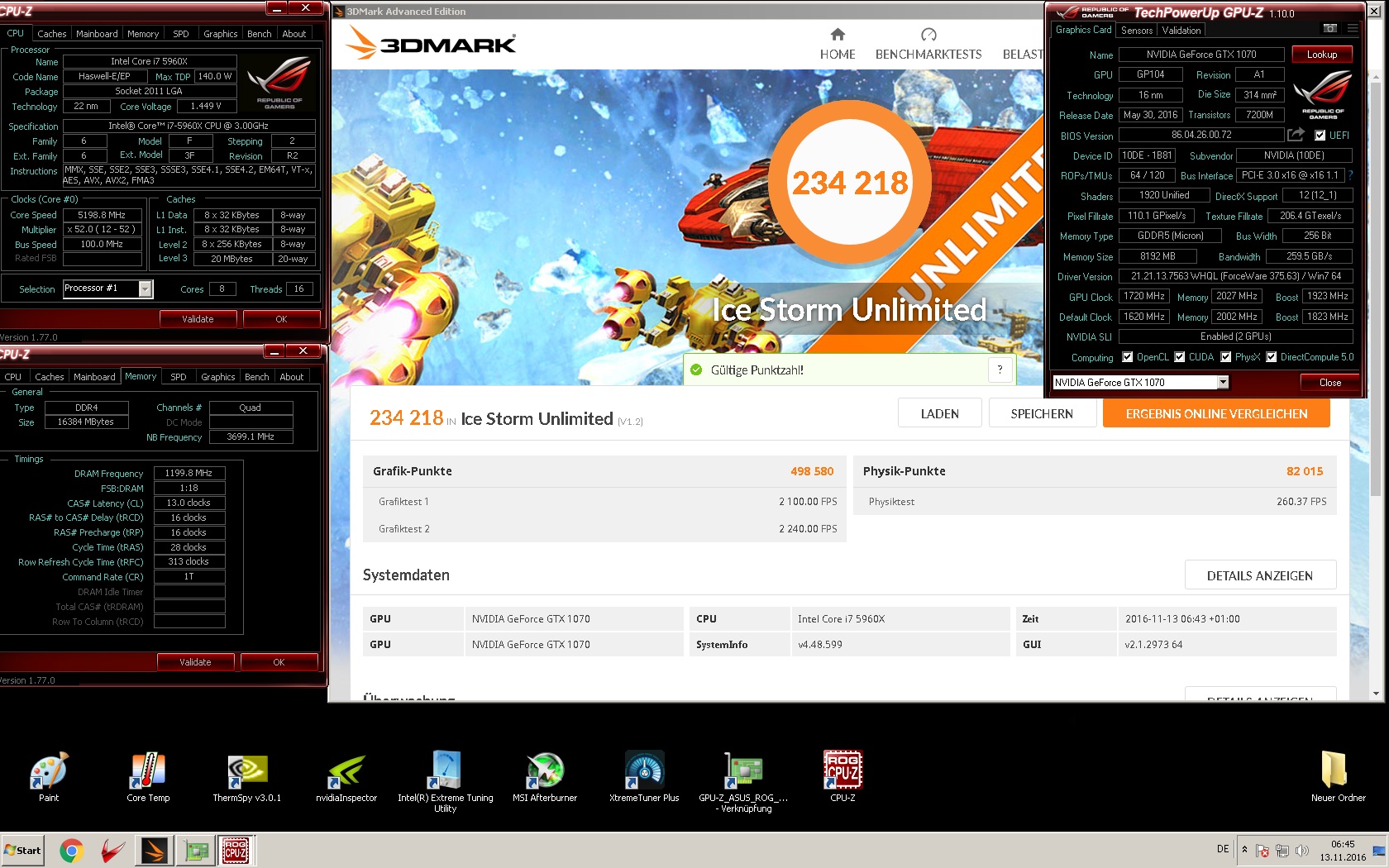
Task: Click the Chrome icon in the taskbar
Action: (x=72, y=850)
